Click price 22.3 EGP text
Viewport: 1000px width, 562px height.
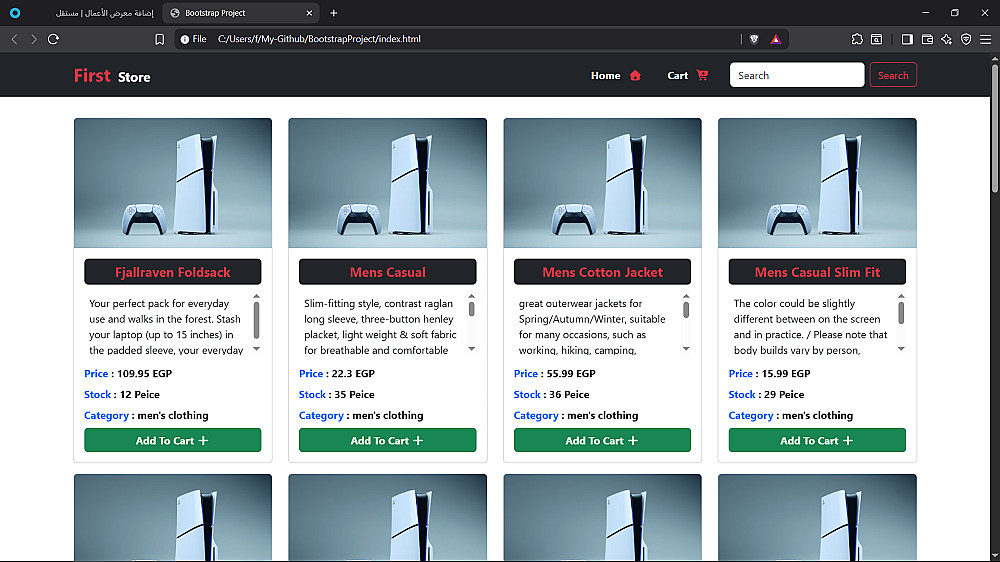point(337,373)
